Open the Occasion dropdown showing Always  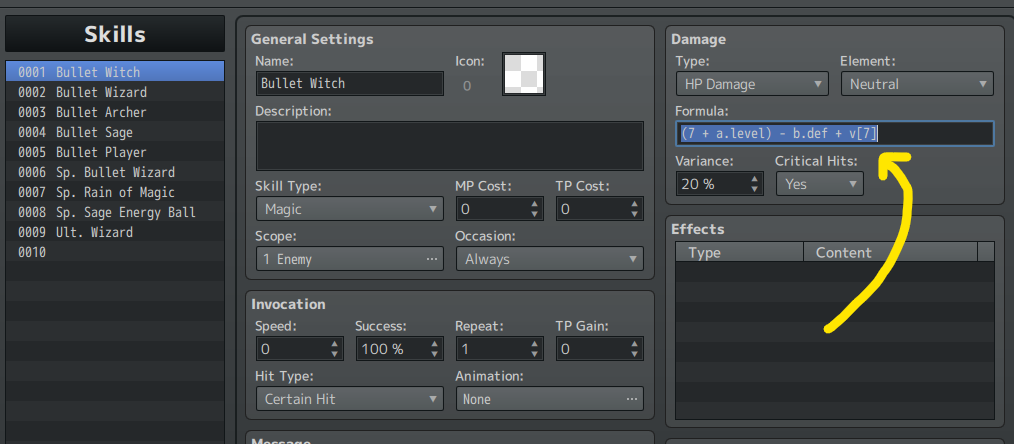click(550, 259)
